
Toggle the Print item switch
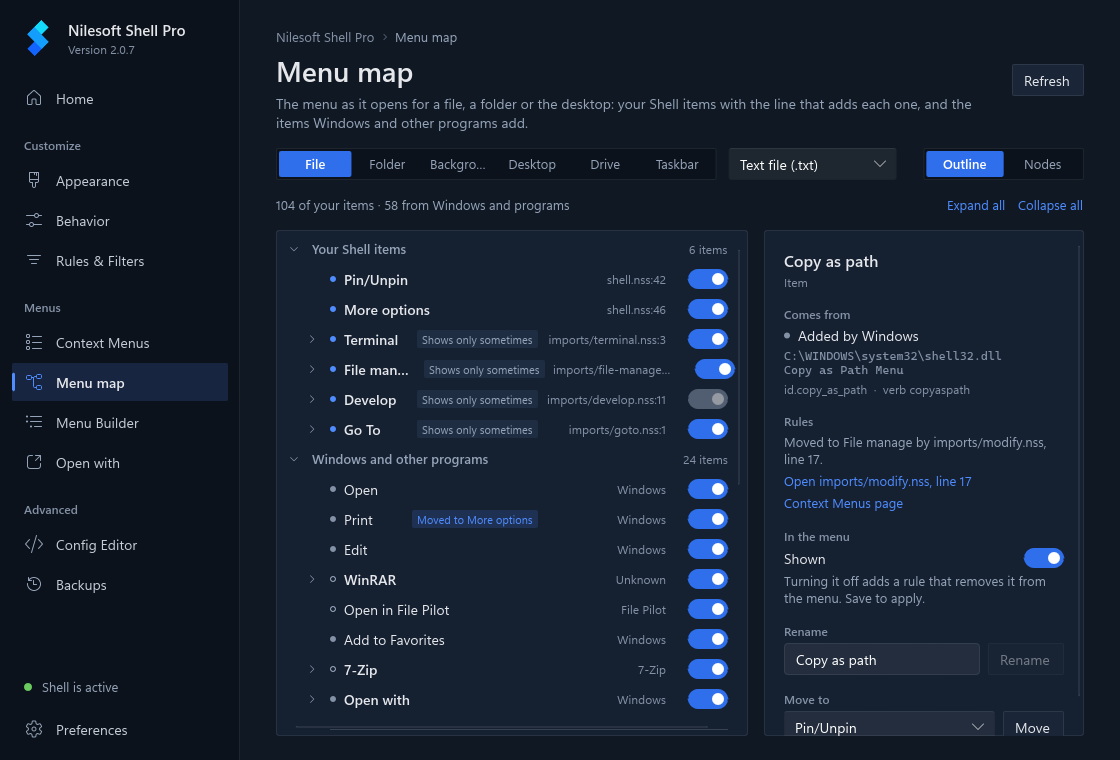[707, 519]
